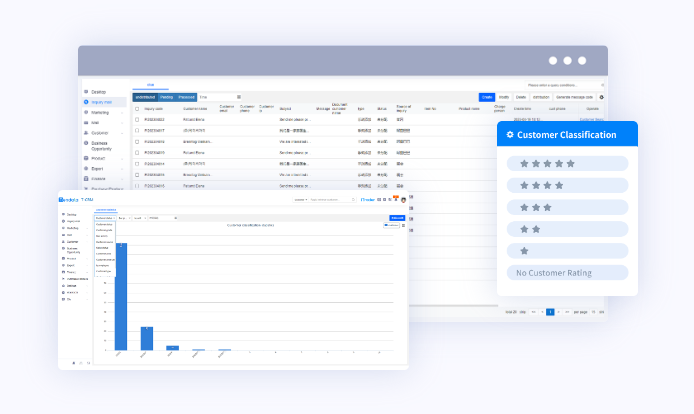This screenshot has height=414, width=694.
Task: Check the second inquiry row checkbox
Action: point(138,130)
